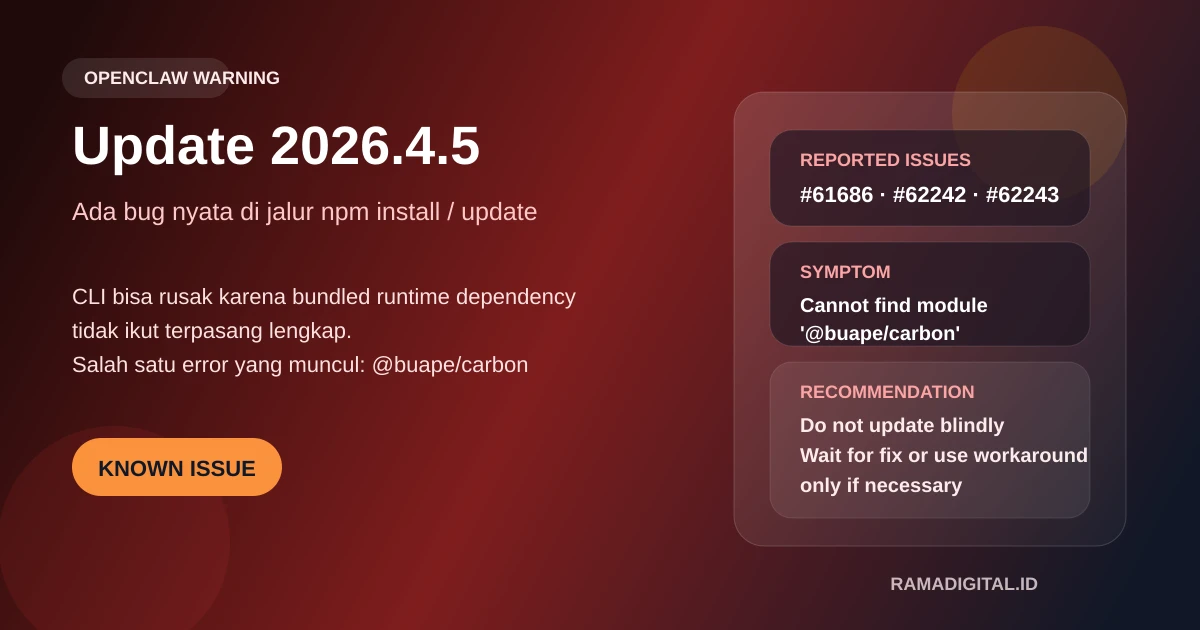Image resolution: width=1200 pixels, height=630 pixels.
Task: Open reported issue #62243
Action: 1022,195
